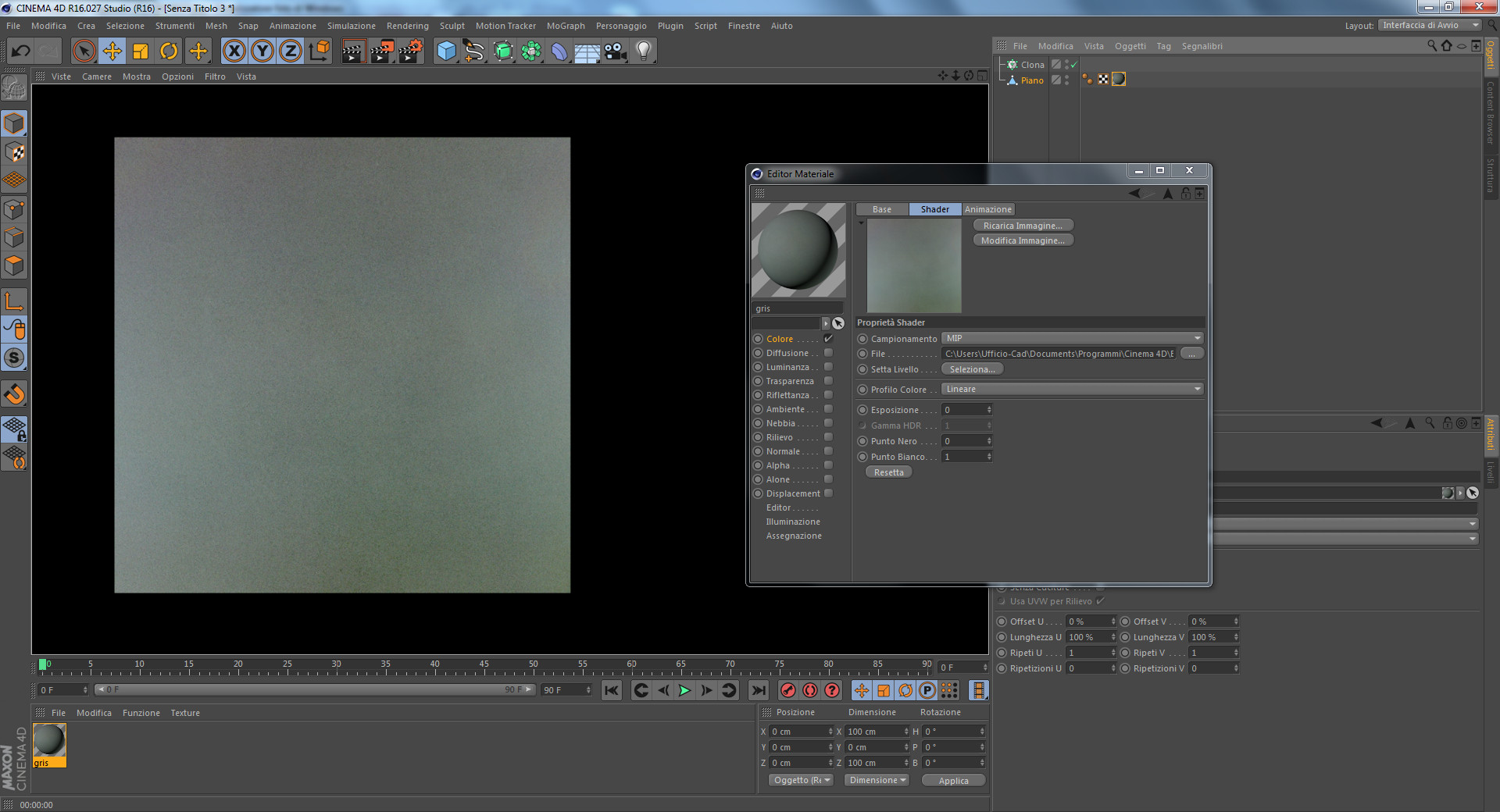Open the spline pen tools
Viewport: 1500px width, 812px height.
tap(474, 52)
